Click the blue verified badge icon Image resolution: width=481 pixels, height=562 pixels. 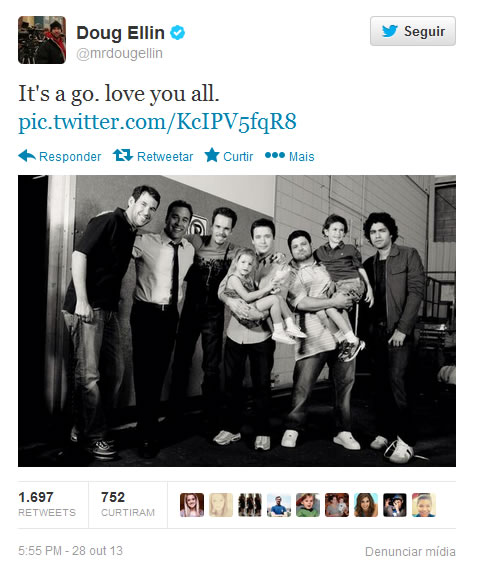coord(177,33)
